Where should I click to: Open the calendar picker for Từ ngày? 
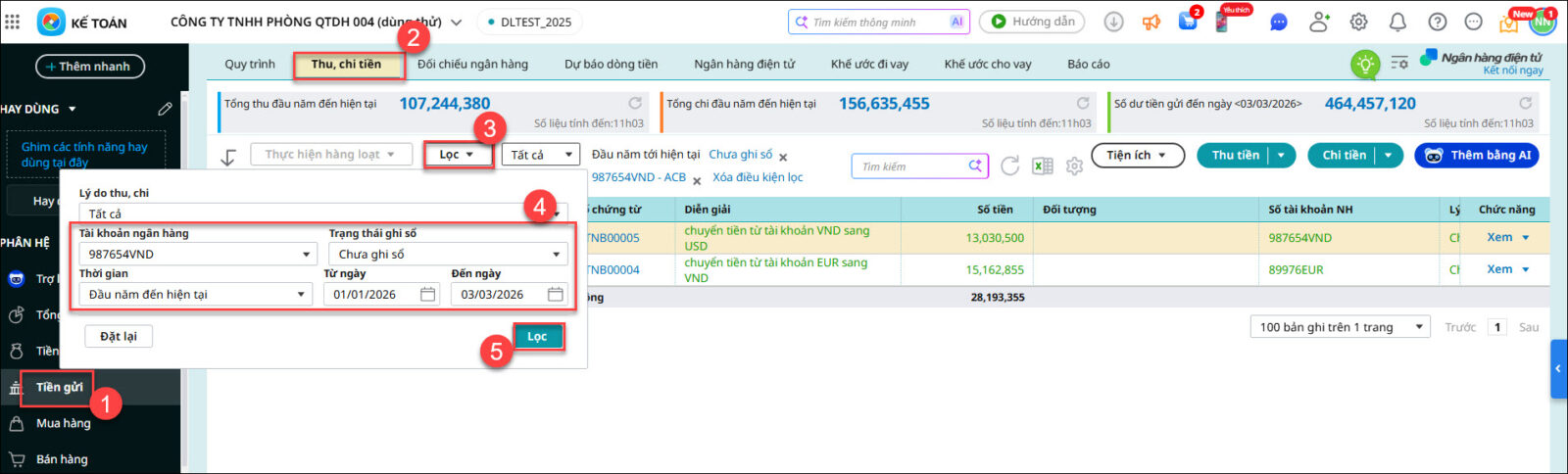coord(428,294)
